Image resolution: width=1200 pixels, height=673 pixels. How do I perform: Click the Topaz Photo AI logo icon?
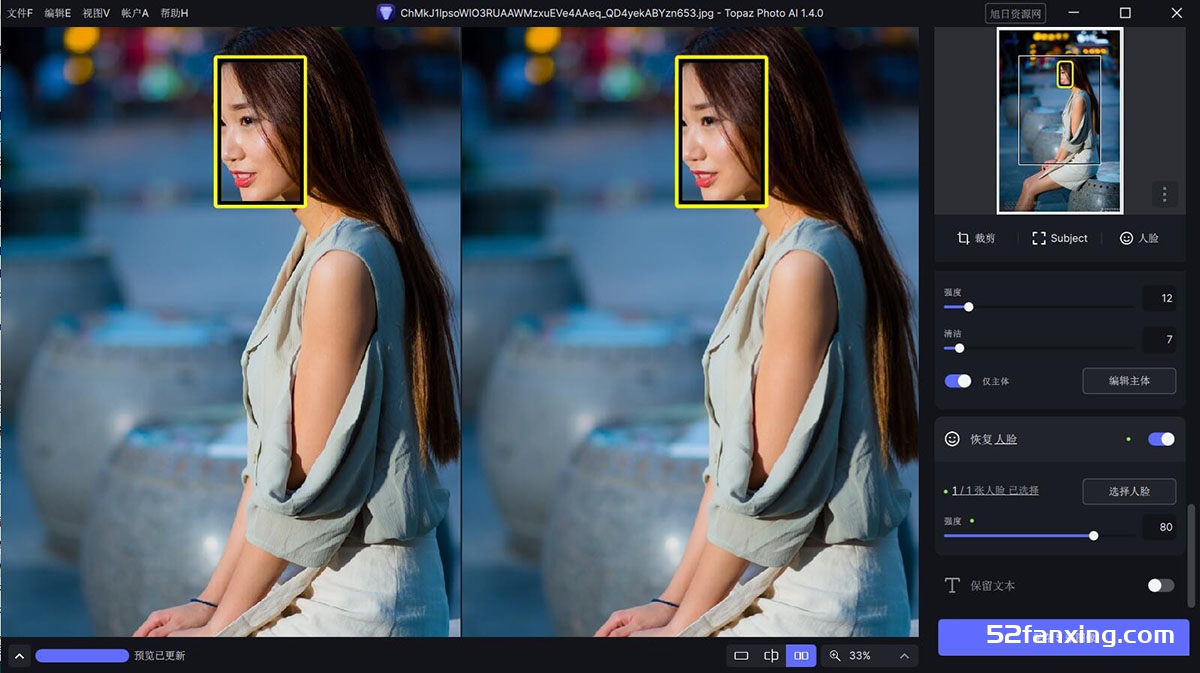[385, 13]
